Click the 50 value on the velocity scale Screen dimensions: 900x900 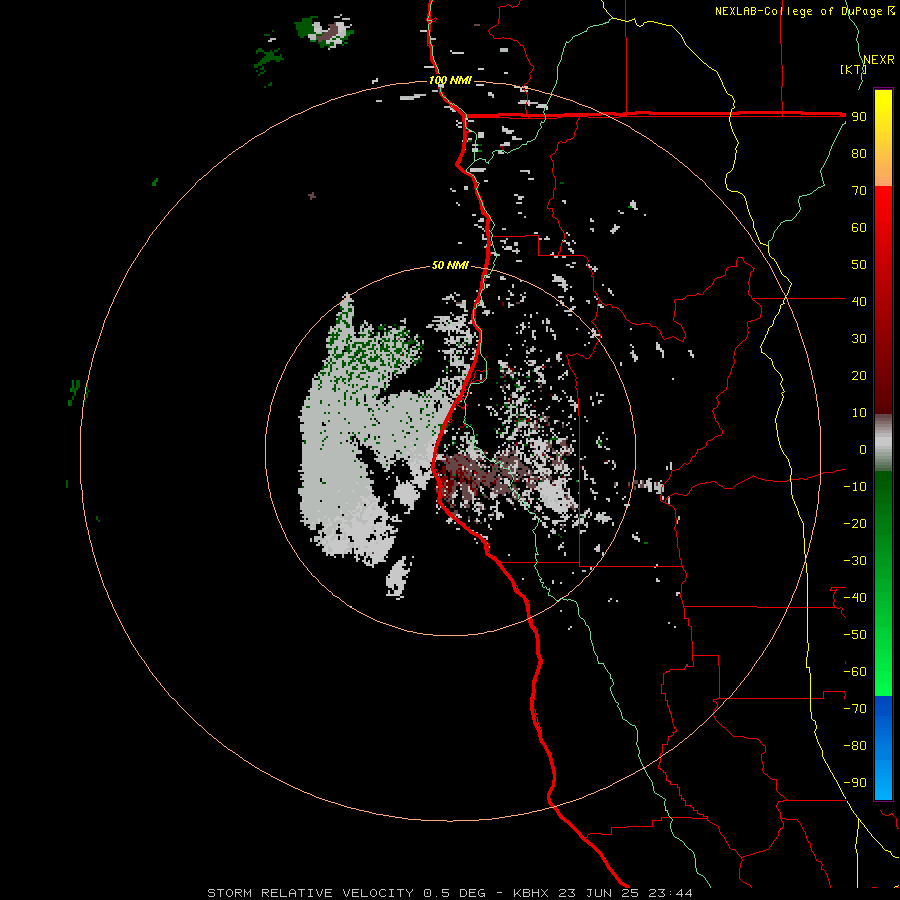[x=859, y=265]
